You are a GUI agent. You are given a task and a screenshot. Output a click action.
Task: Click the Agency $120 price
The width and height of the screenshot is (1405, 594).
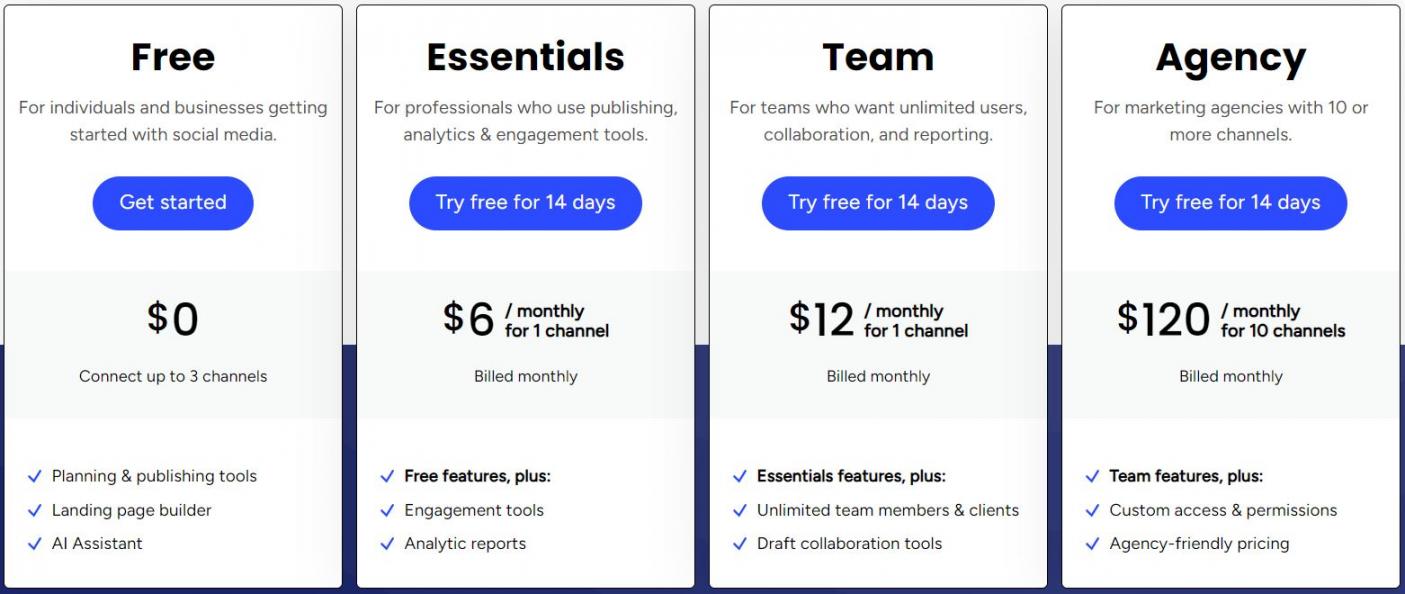(x=1163, y=319)
